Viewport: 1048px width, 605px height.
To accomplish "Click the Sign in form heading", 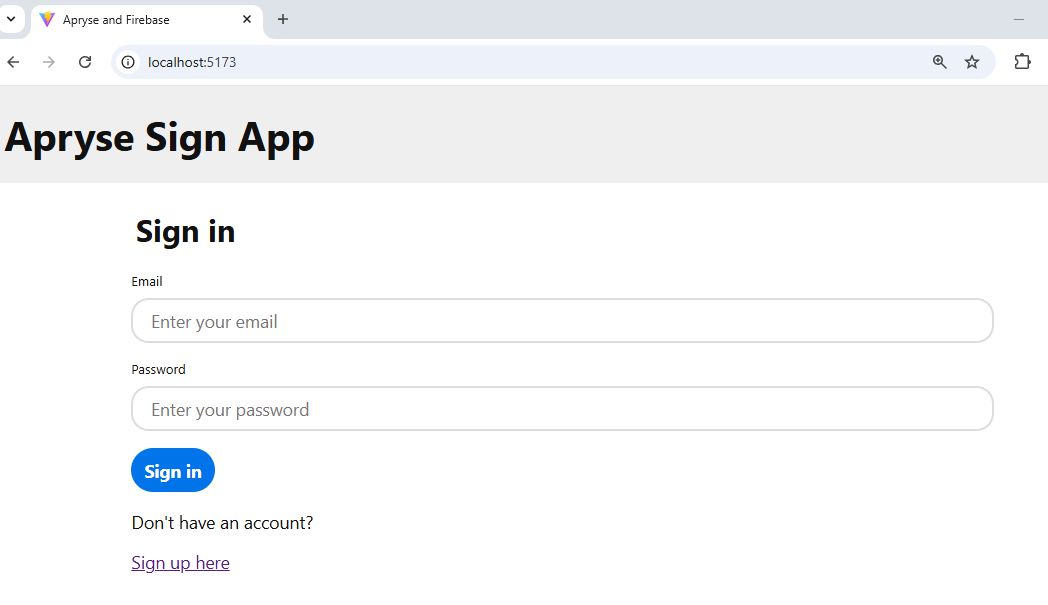I will 185,232.
